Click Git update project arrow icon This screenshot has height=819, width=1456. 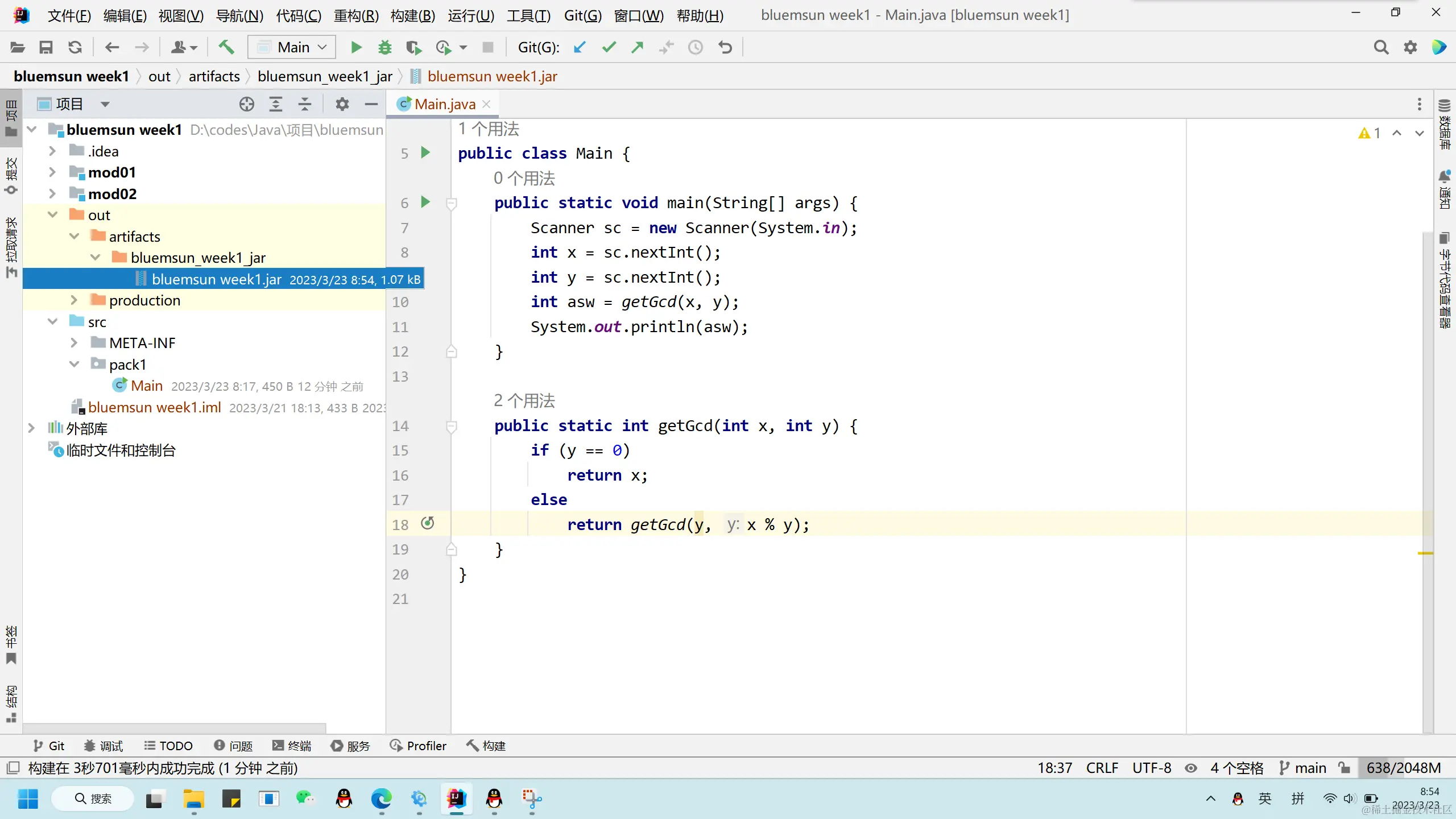(x=580, y=47)
